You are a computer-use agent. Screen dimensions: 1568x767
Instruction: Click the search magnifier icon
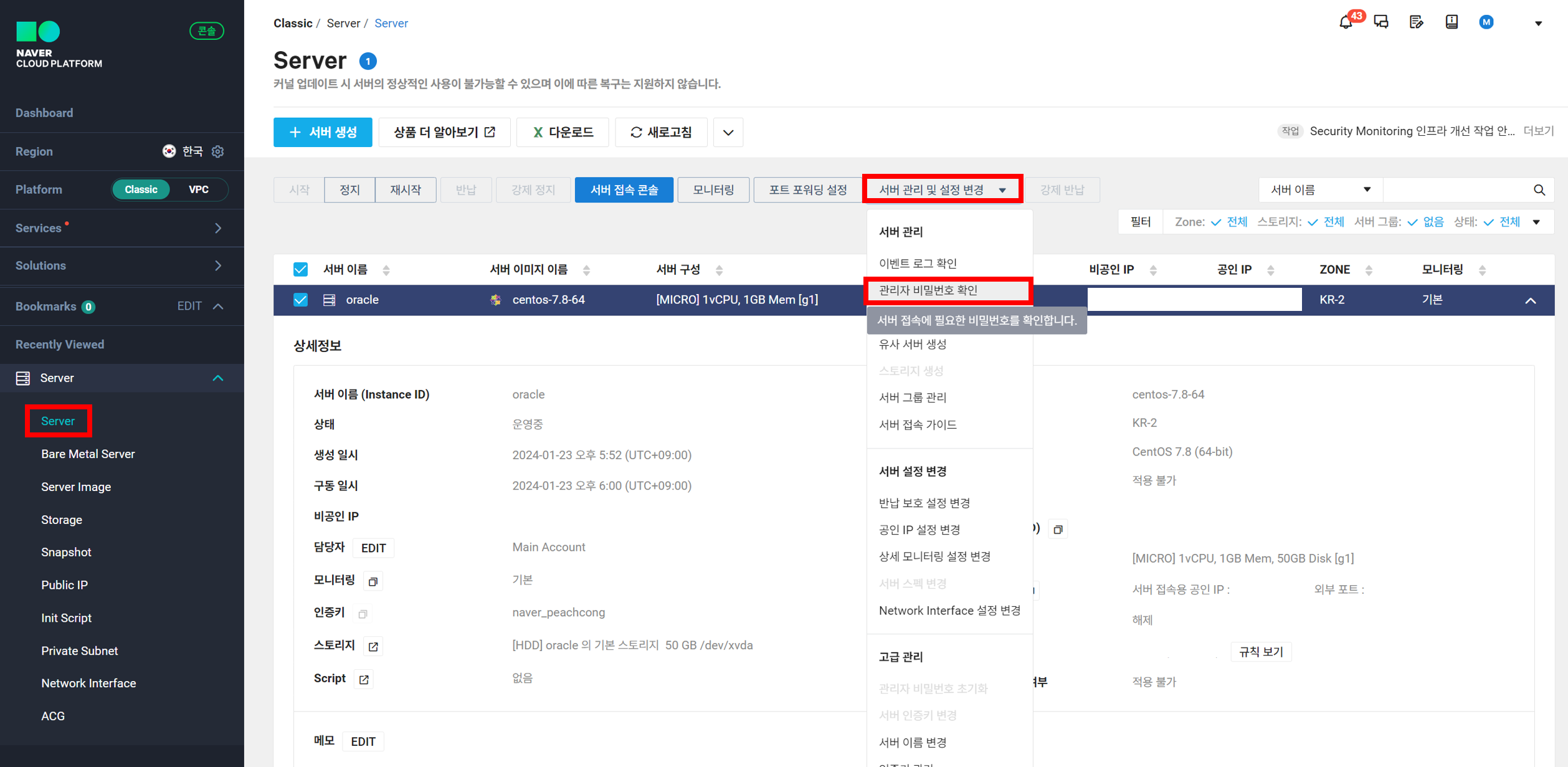(x=1539, y=190)
